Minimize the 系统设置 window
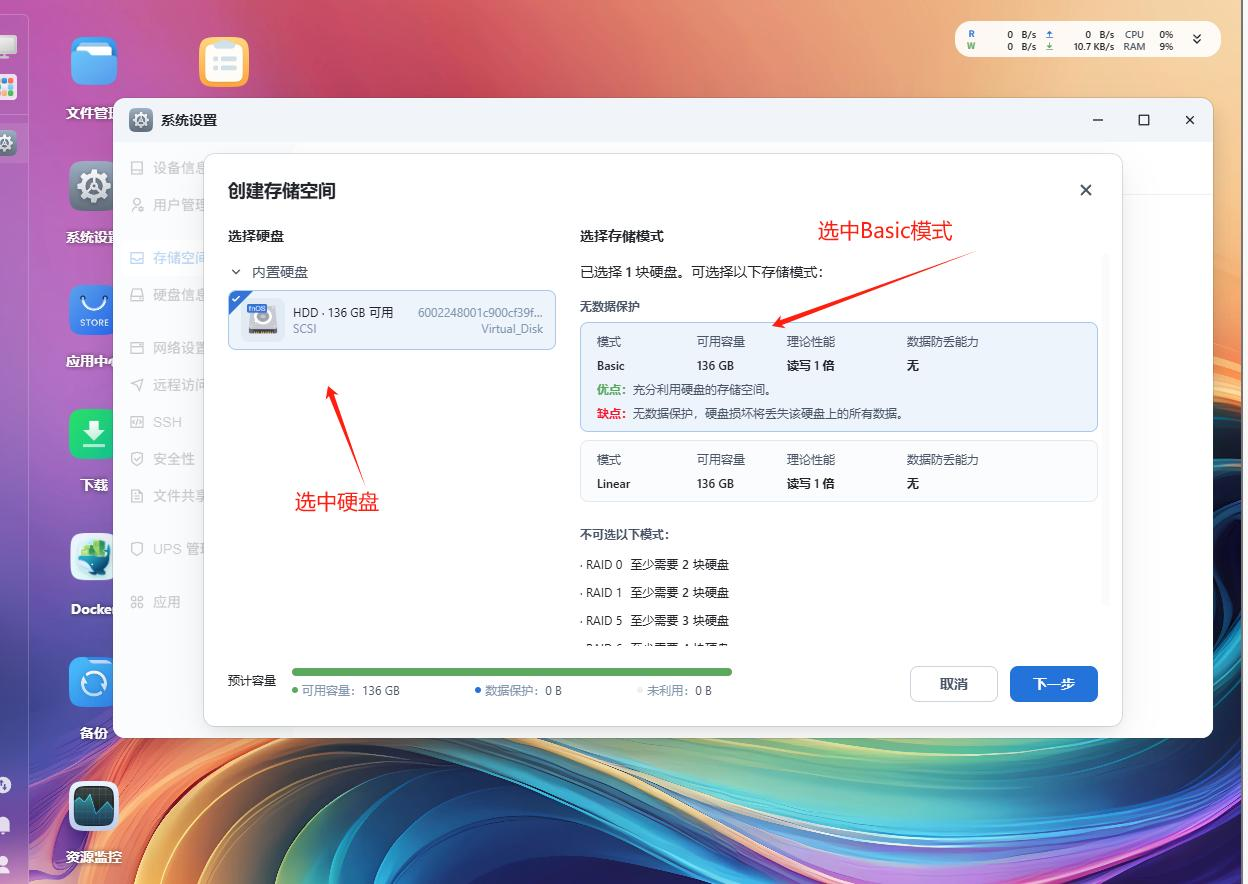 click(1098, 120)
